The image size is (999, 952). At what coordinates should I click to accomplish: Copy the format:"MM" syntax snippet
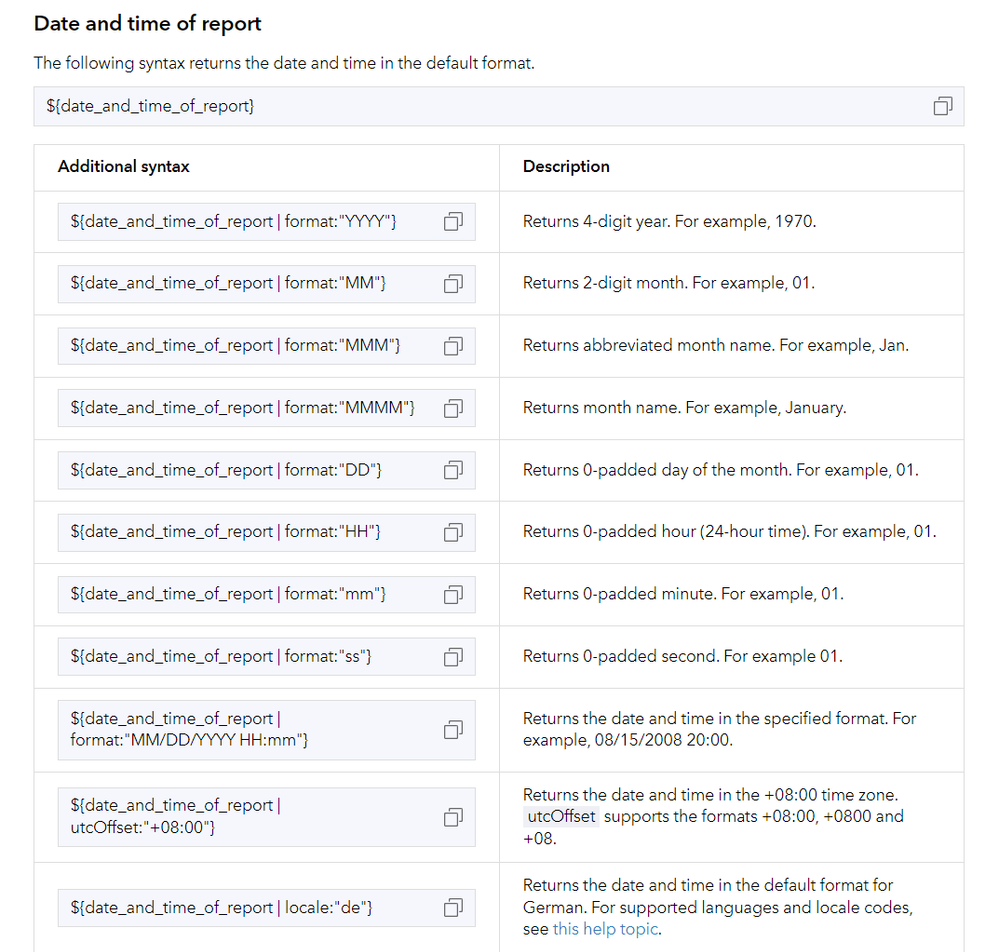tap(453, 284)
